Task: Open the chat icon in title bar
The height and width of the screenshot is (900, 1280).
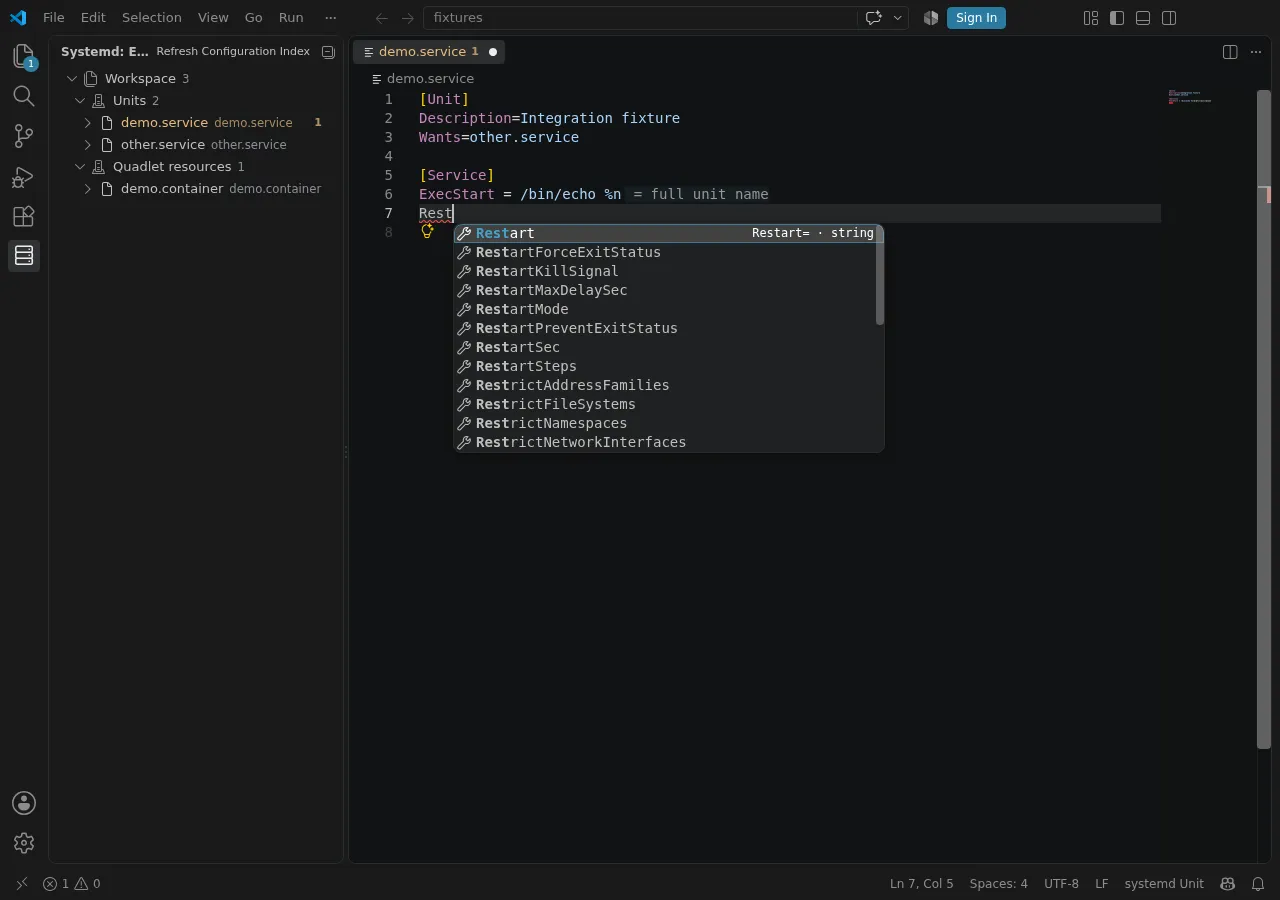Action: point(873,18)
